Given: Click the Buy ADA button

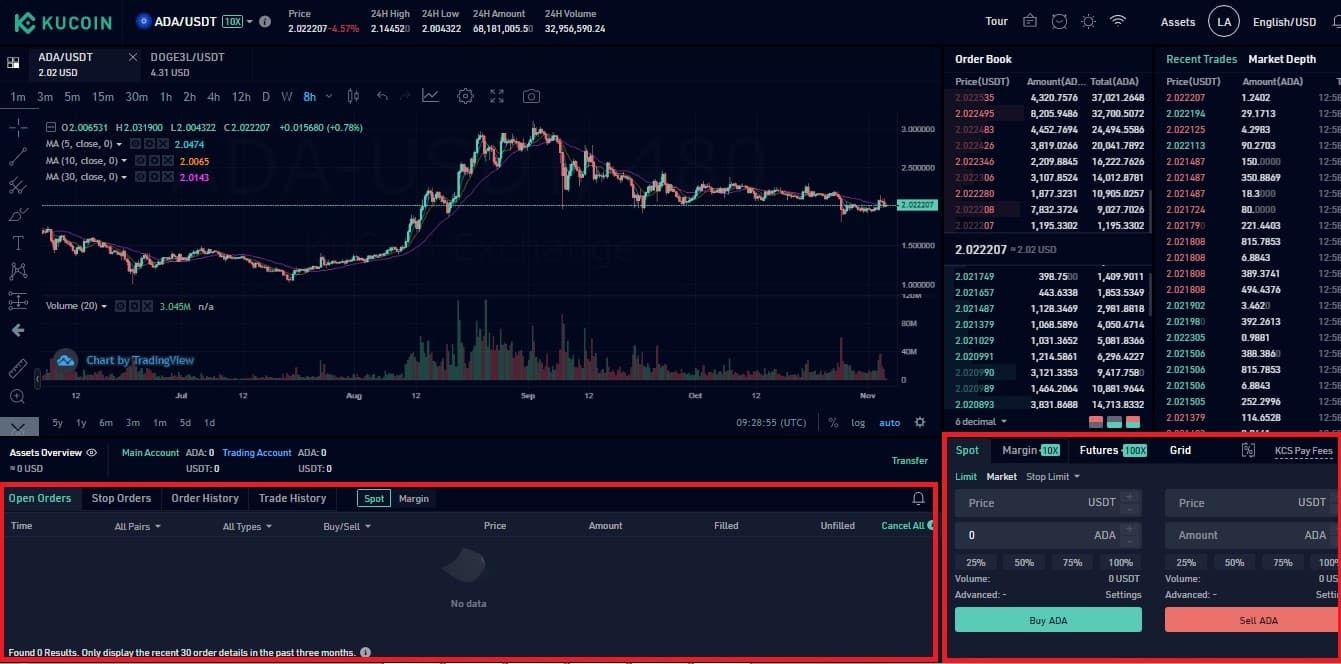Looking at the screenshot, I should [x=1048, y=620].
